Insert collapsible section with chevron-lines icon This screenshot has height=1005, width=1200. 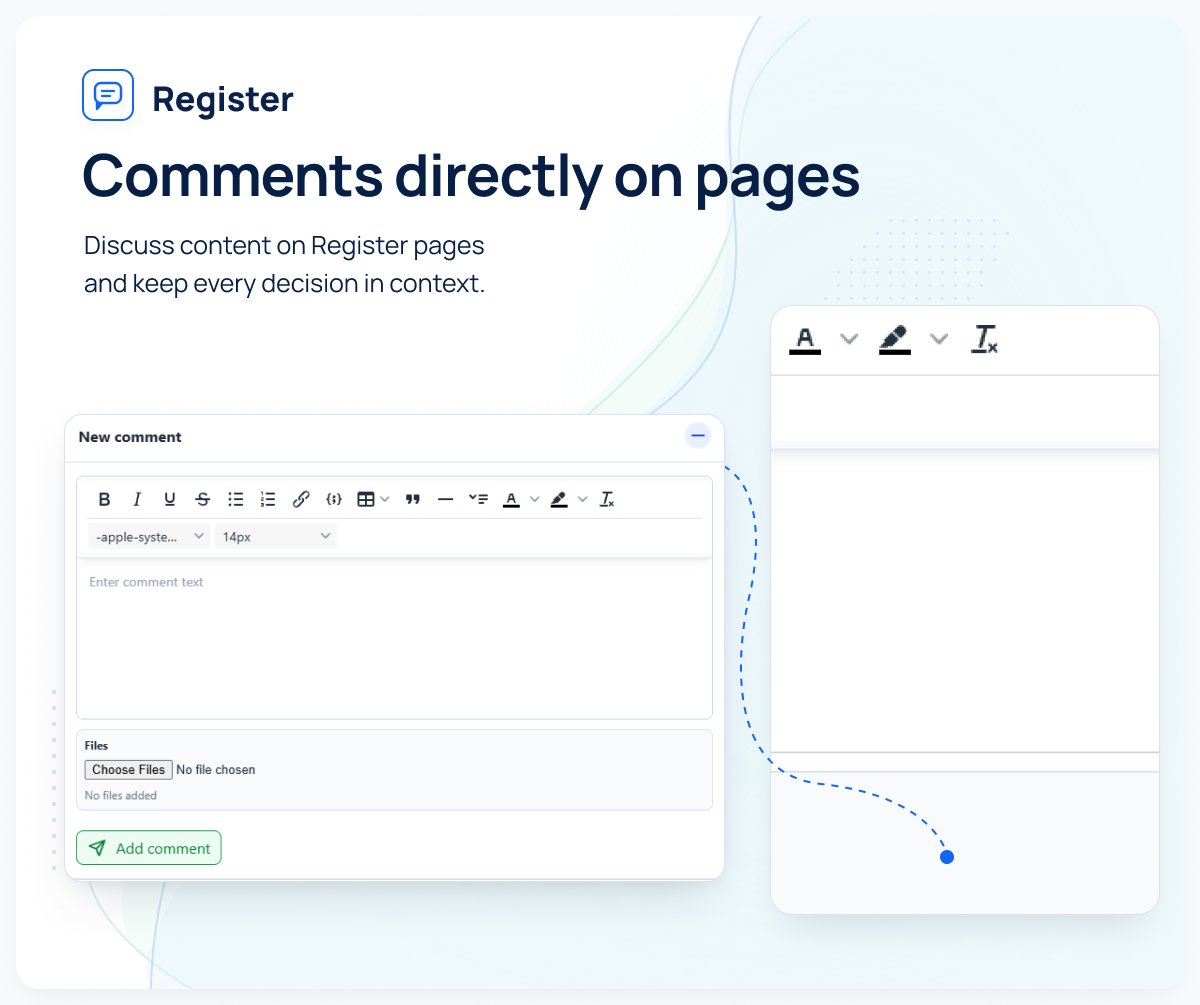478,499
